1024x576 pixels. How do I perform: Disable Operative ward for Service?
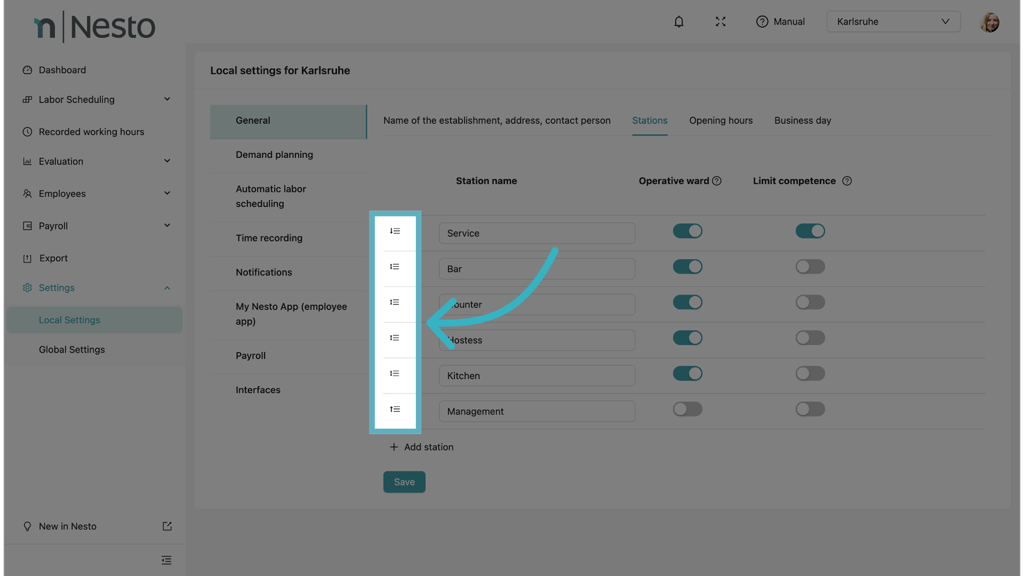coord(687,231)
